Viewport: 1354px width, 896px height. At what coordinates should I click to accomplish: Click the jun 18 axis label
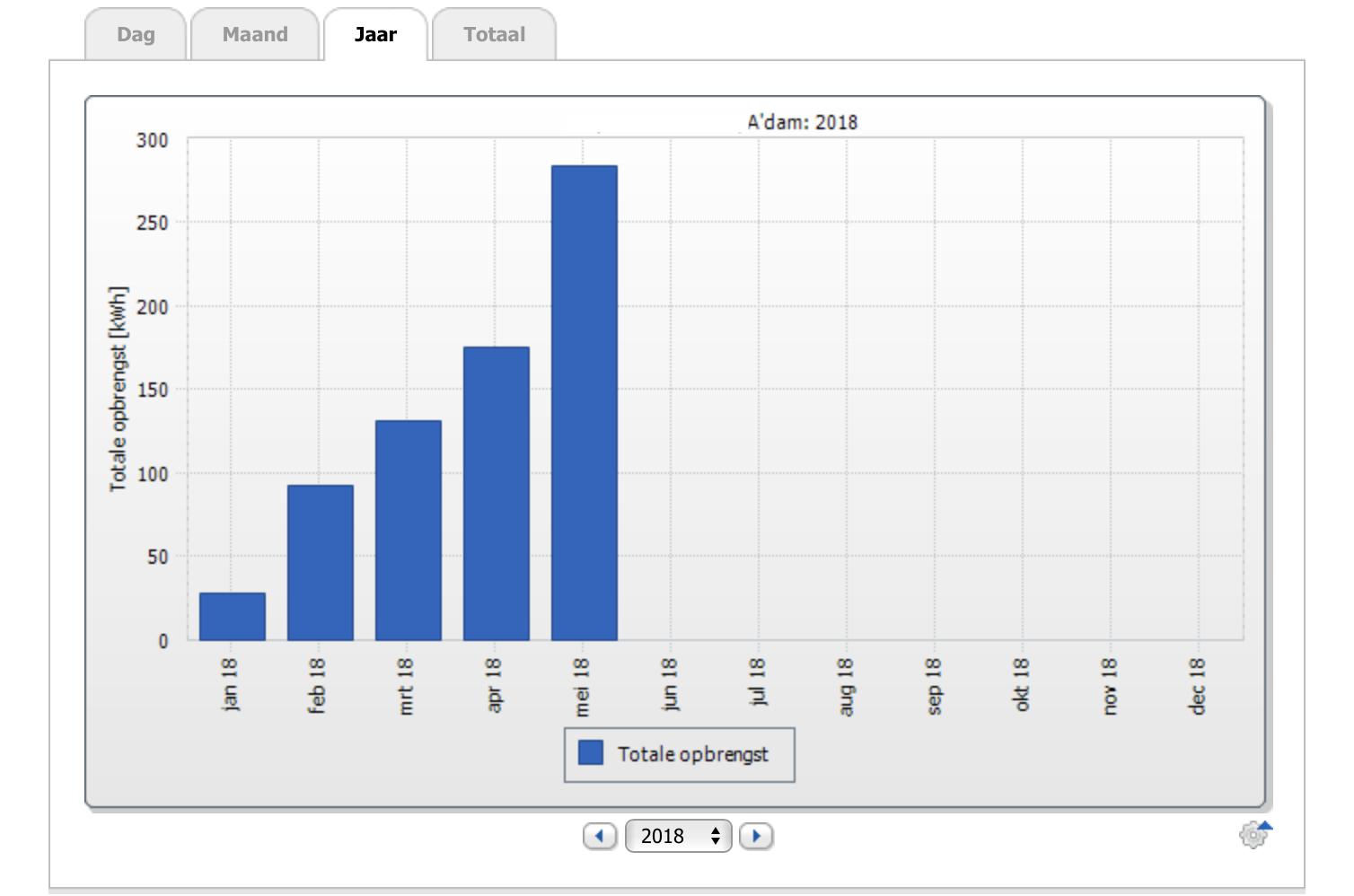(669, 685)
